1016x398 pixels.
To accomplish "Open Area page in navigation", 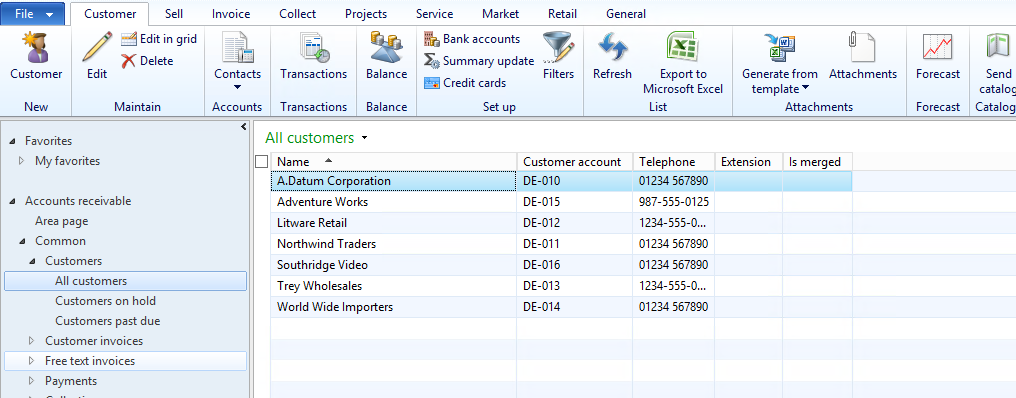I will [62, 222].
